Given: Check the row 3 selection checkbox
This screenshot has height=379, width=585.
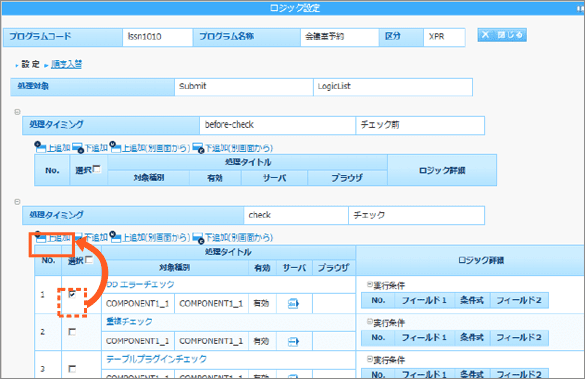Looking at the screenshot, I should (x=72, y=369).
